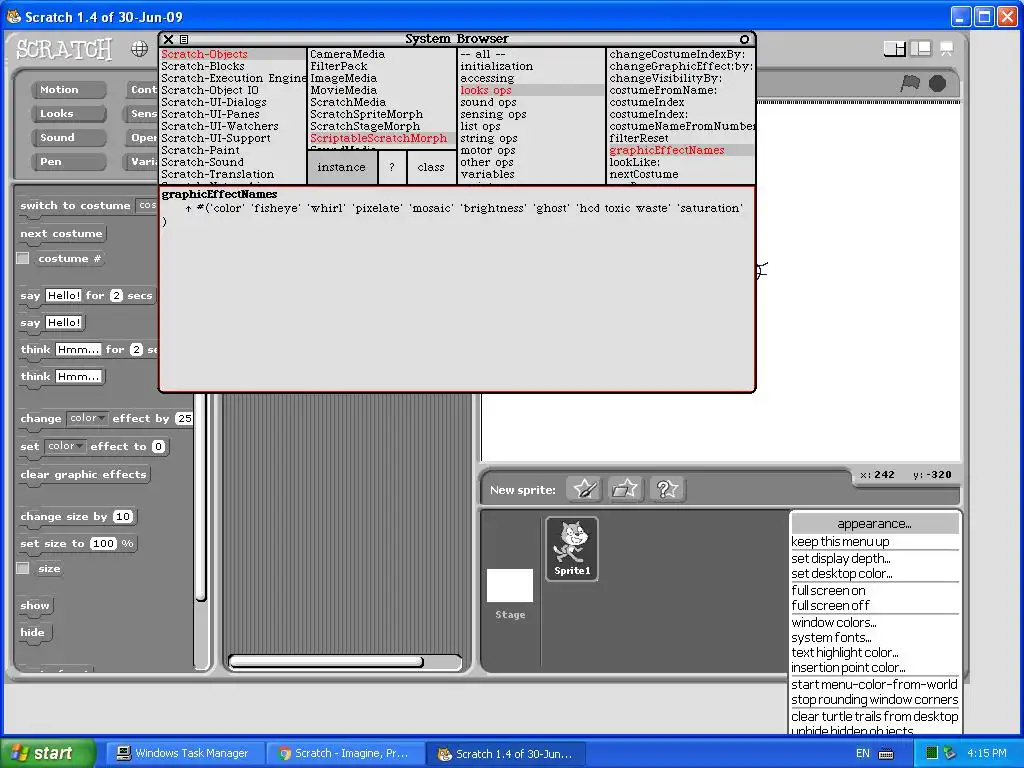
Task: Open the System Browser window menu icon
Action: [184, 39]
